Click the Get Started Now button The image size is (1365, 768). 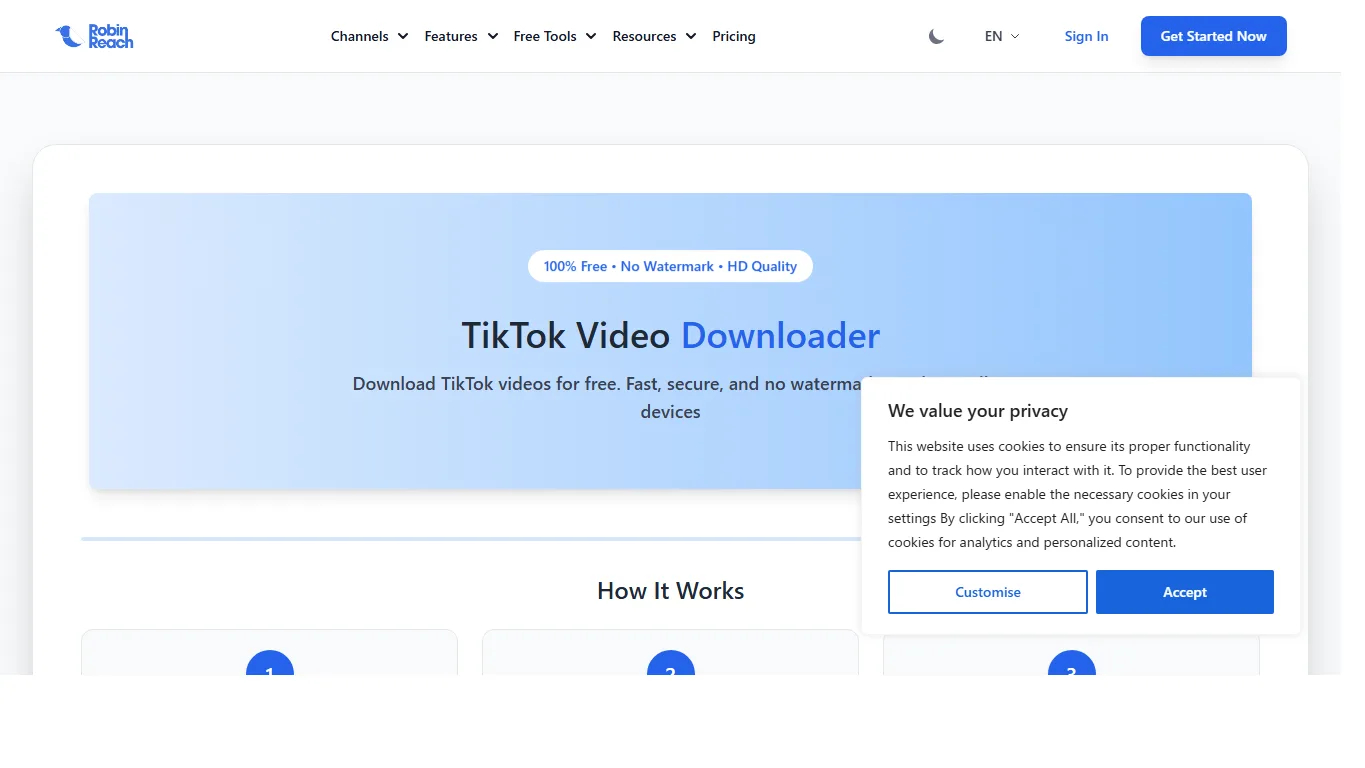click(x=1213, y=36)
